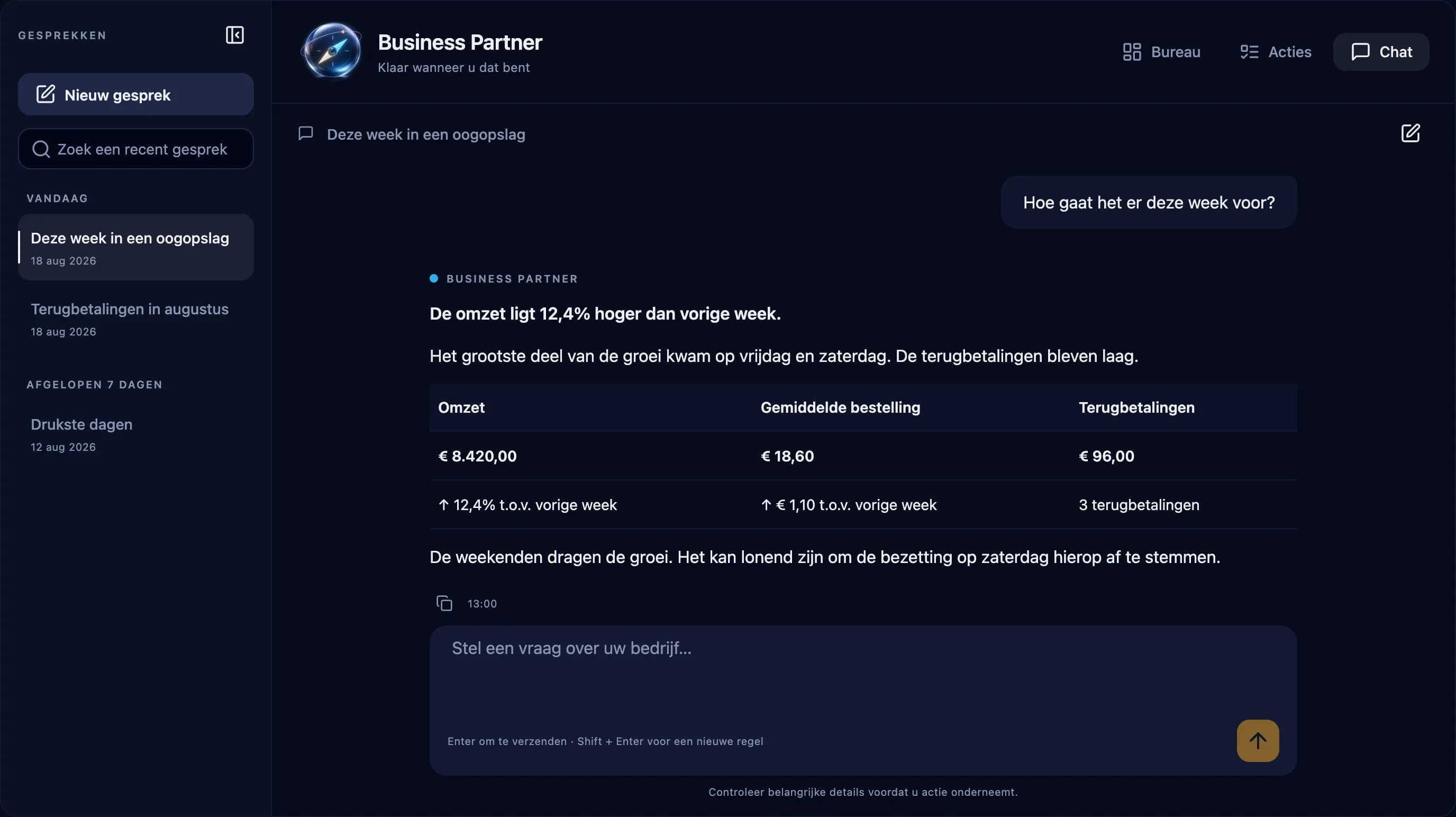1456x817 pixels.
Task: Click the 3 terugbetalingen cell
Action: 1139,504
